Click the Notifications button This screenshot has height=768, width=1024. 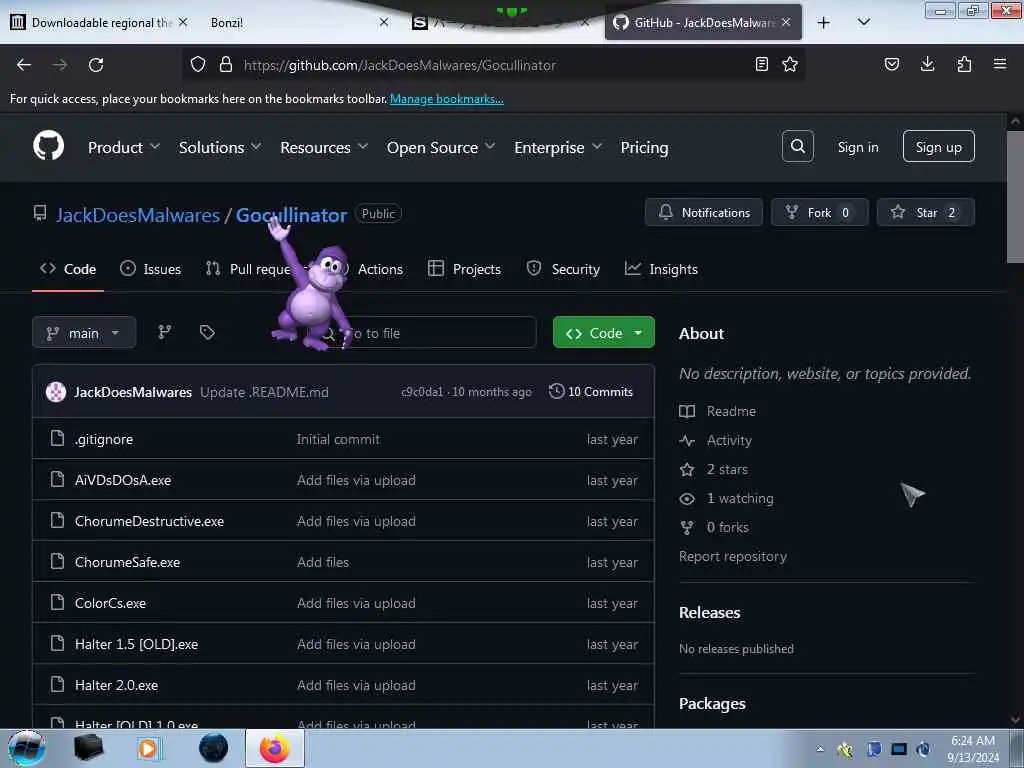(x=704, y=212)
